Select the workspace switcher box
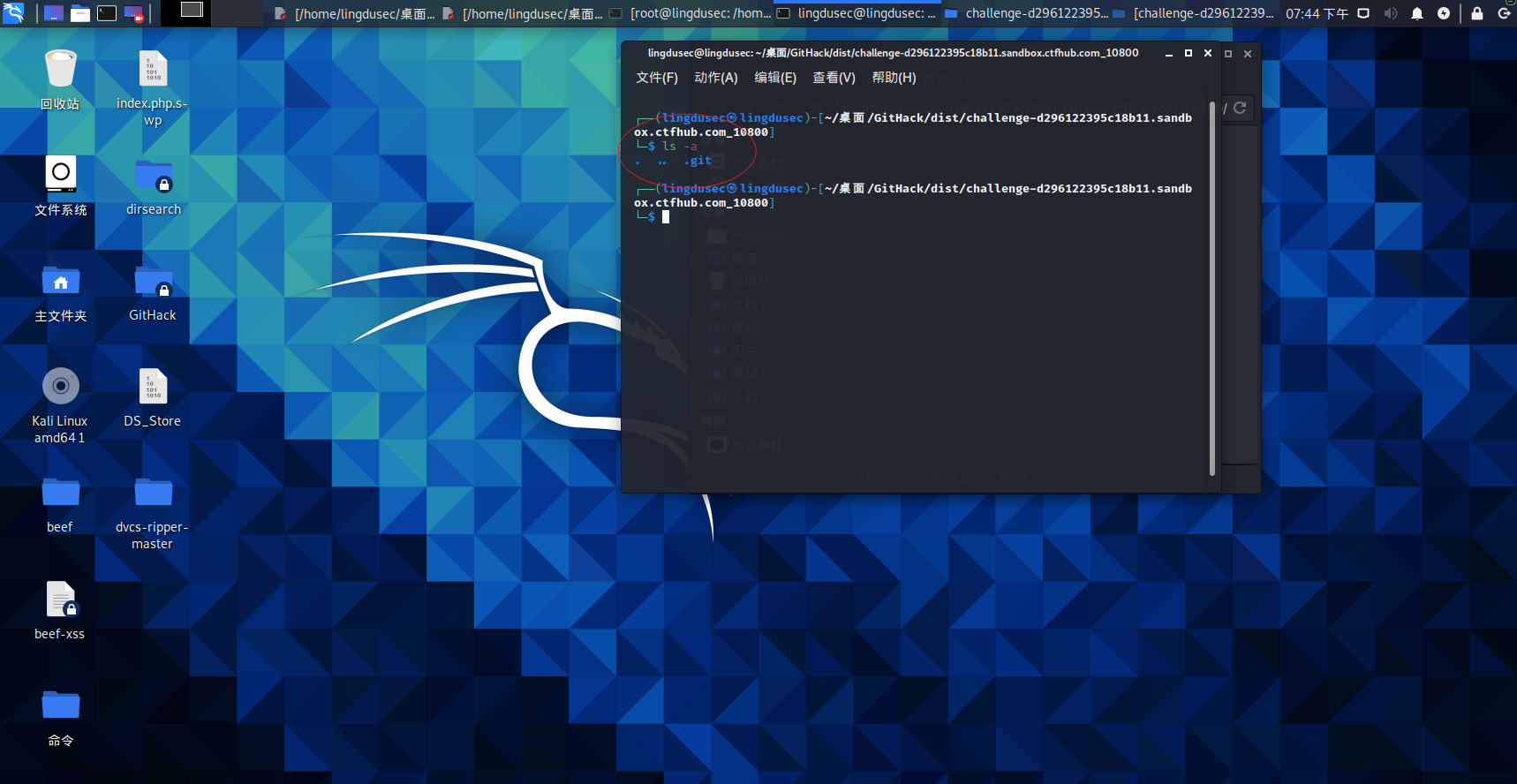1517x784 pixels. click(x=186, y=12)
